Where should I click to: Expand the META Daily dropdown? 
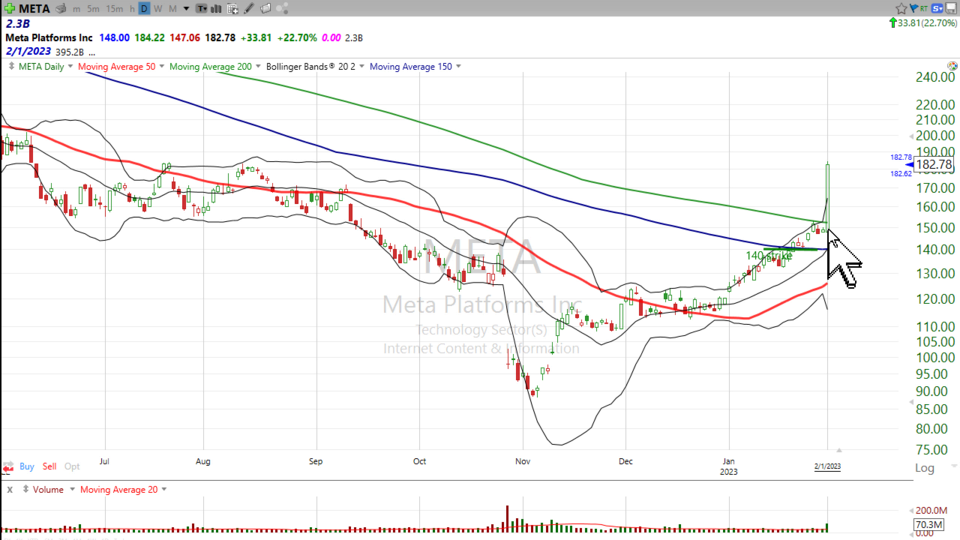click(70, 66)
